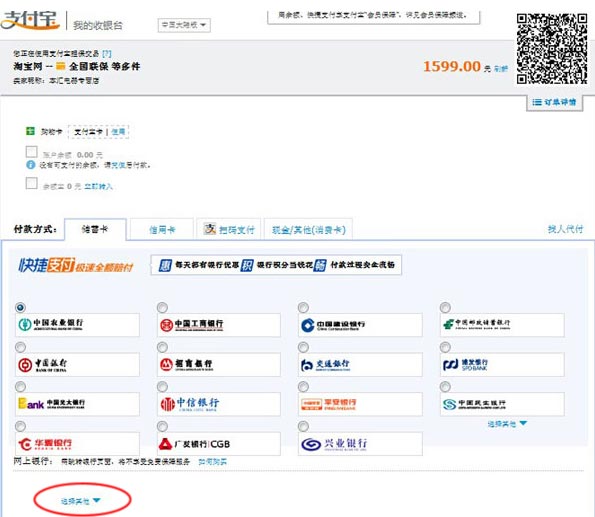Expand 选择其他 under the online banking row
Viewport: 595px width, 517px height.
click(x=80, y=501)
